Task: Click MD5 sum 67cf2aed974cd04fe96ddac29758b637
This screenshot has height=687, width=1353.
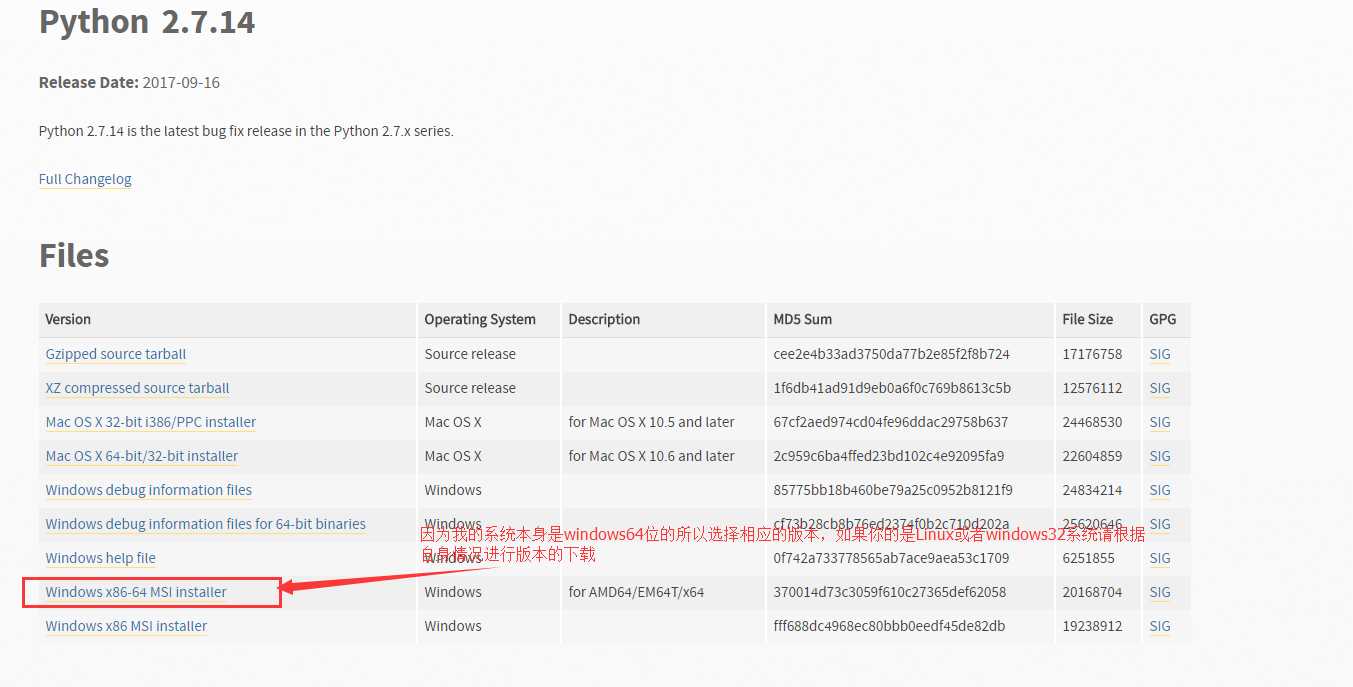Action: (x=891, y=422)
